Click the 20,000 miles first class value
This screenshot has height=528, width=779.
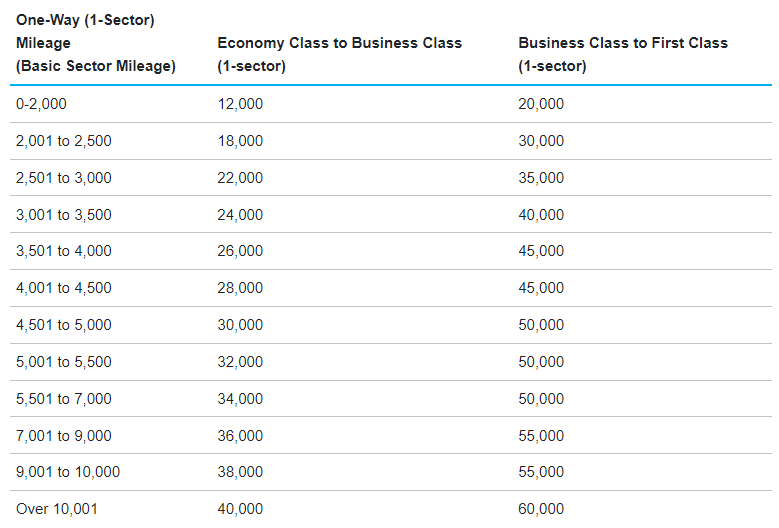coord(541,104)
